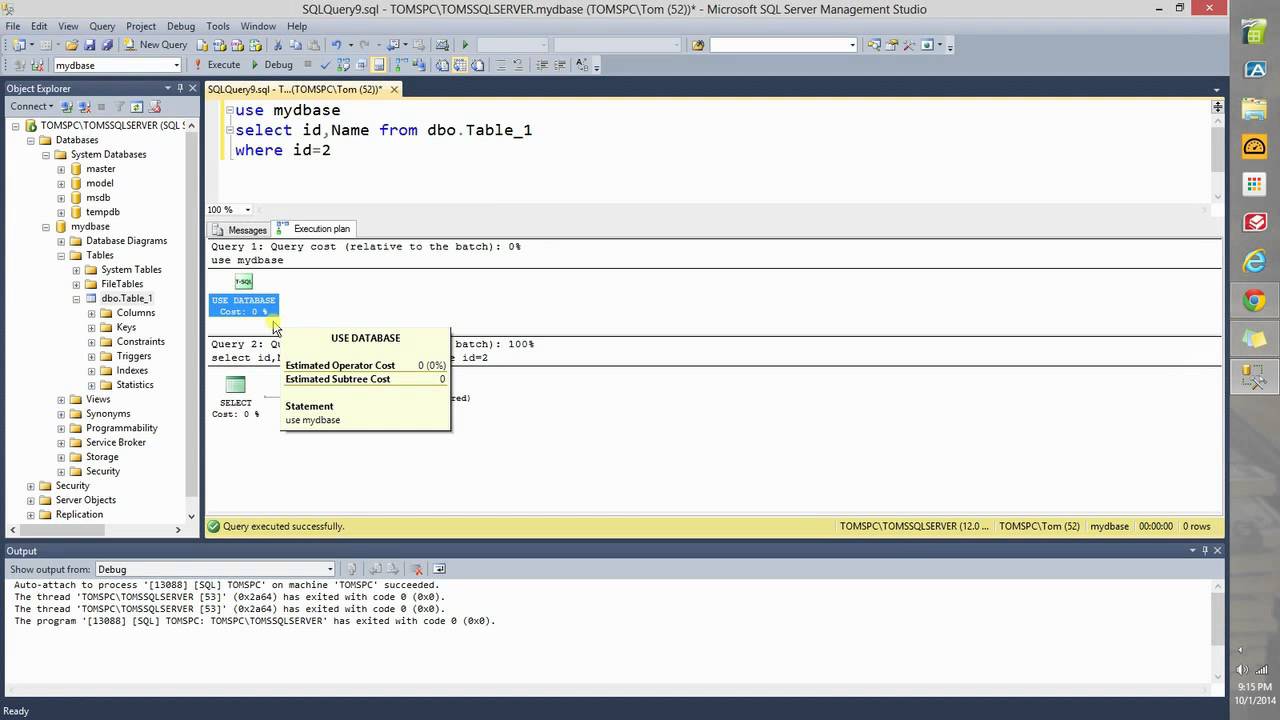The image size is (1280, 720).
Task: Save the current query with the Save icon
Action: click(89, 44)
